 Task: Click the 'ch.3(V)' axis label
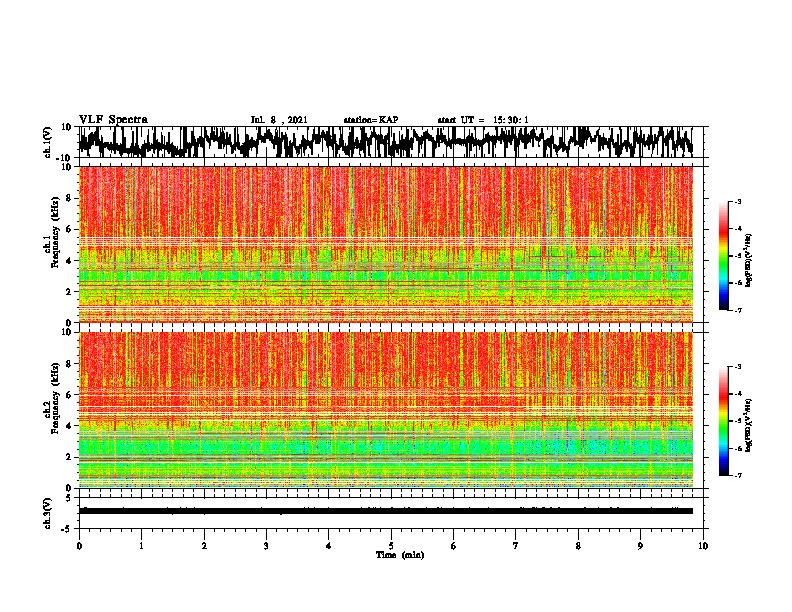48,514
